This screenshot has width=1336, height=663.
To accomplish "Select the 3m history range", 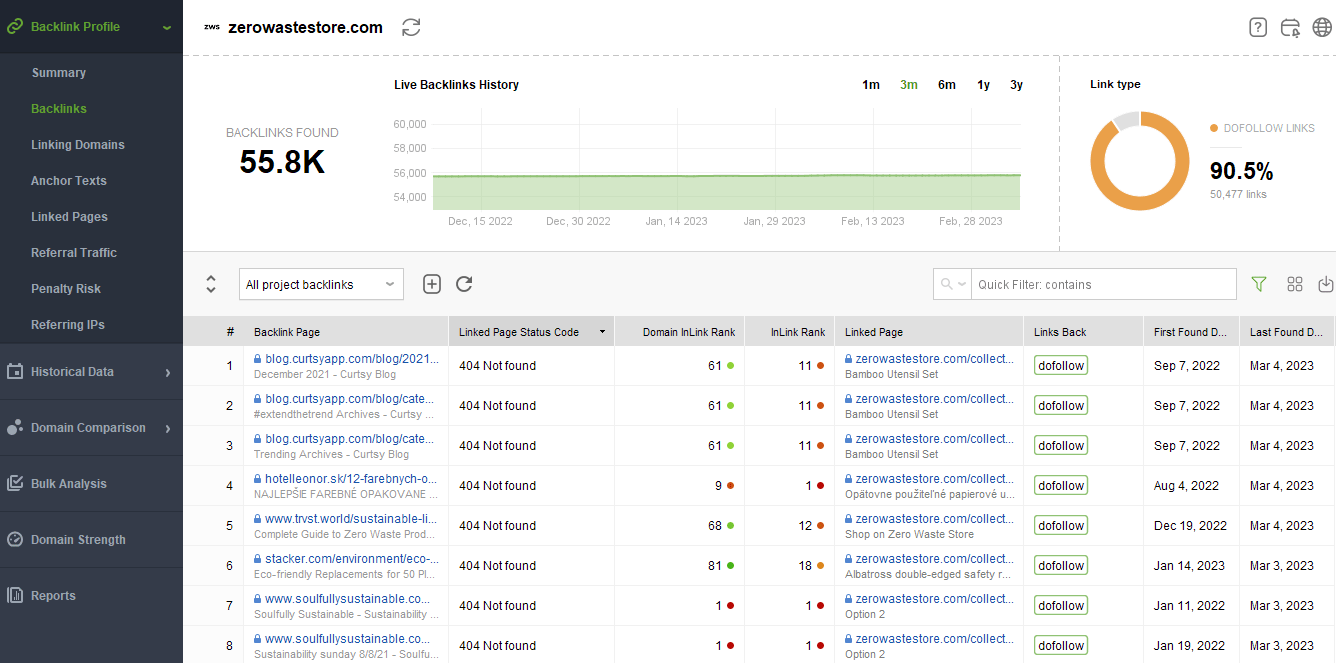I will [x=909, y=85].
